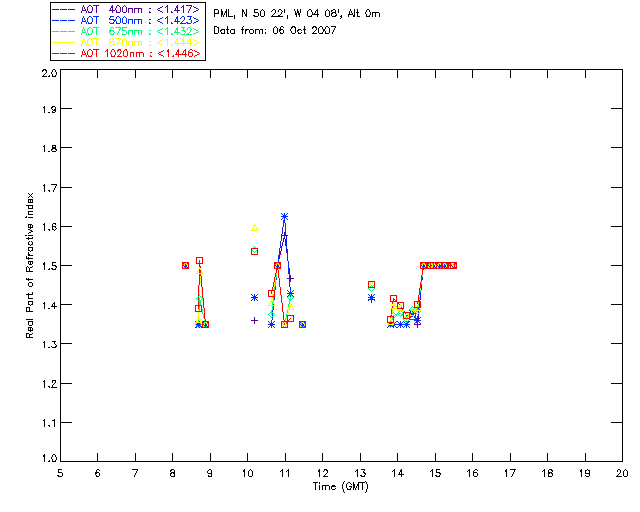The height and width of the screenshot is (512, 640).
Task: Click the x-axis tick label 10
Action: point(247,473)
